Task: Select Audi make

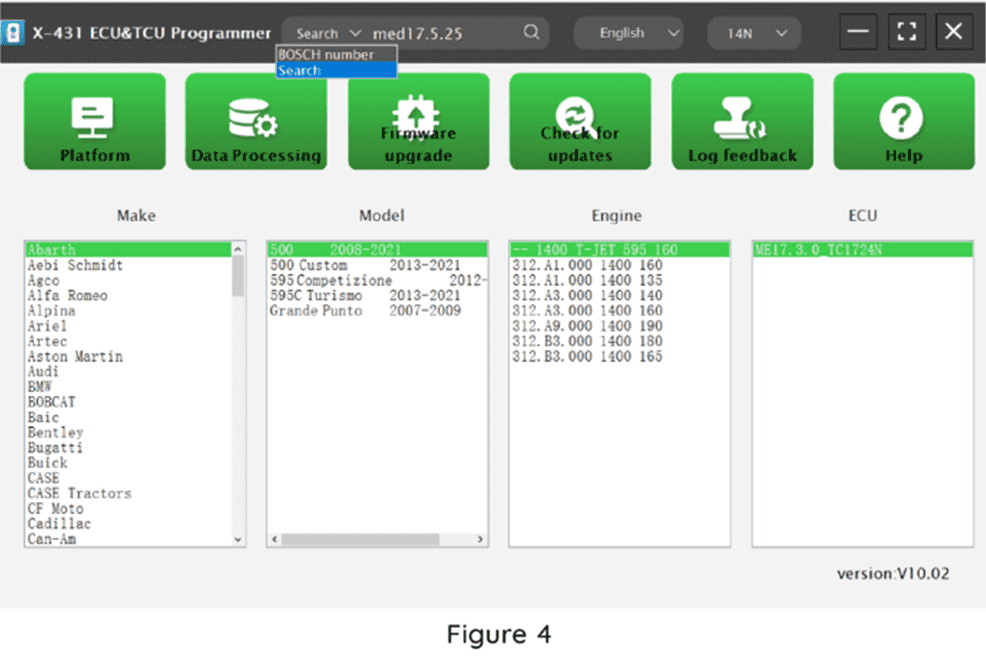Action: 128,372
